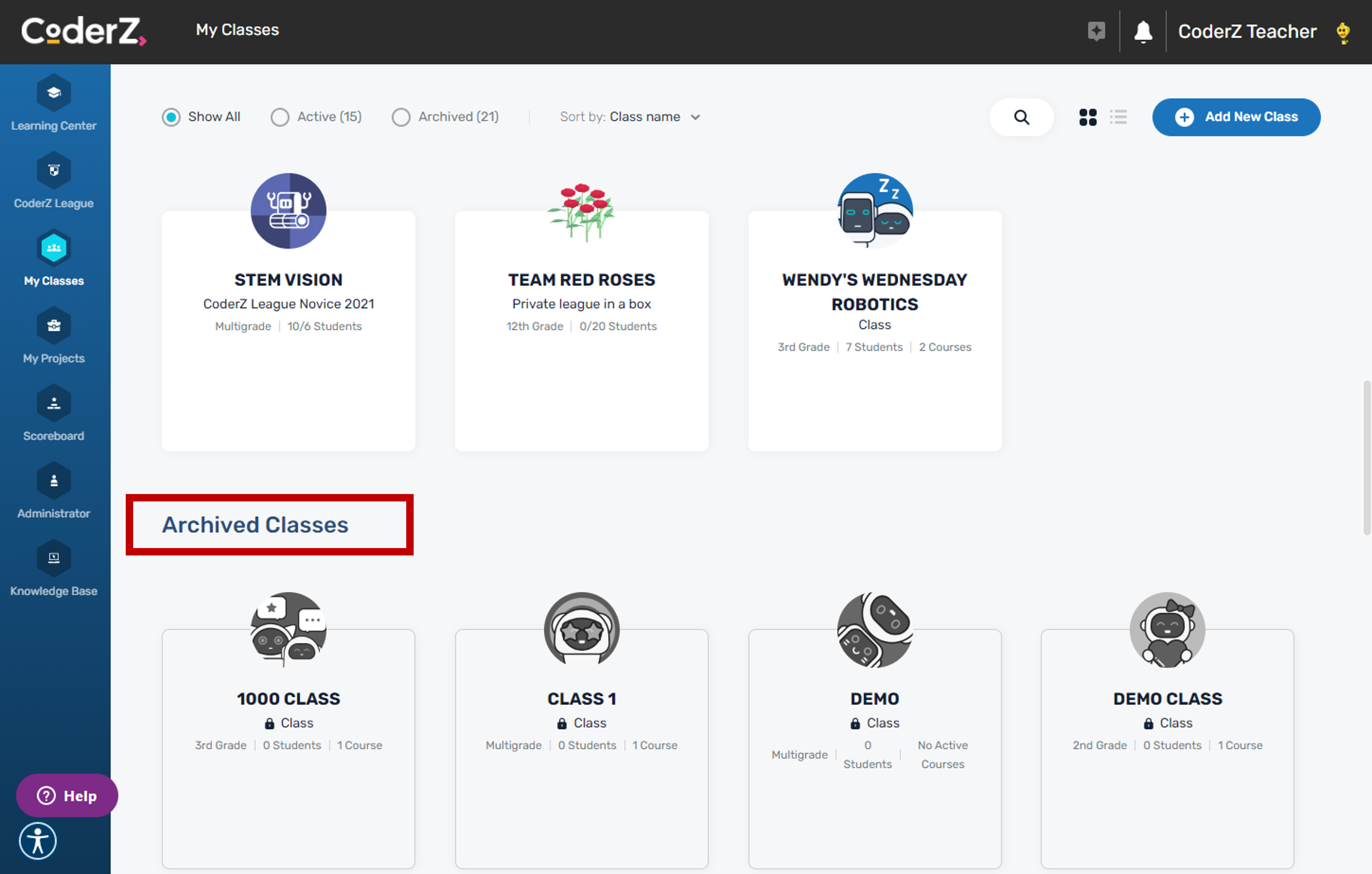Click the Add New Class button

pos(1236,117)
